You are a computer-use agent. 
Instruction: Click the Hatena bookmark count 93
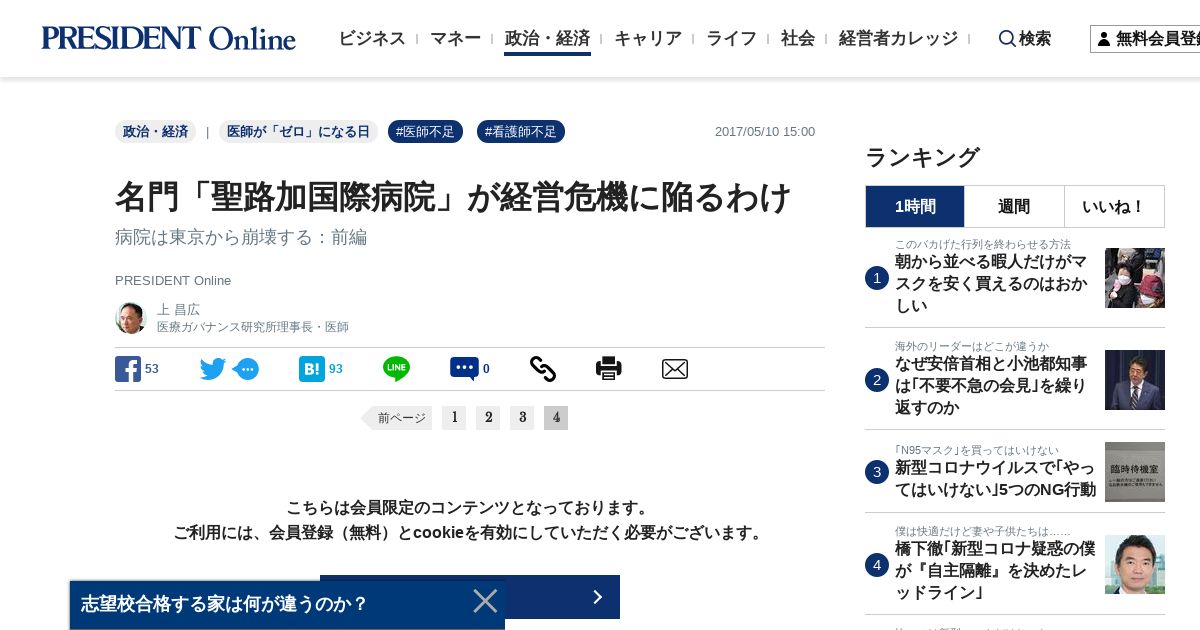click(x=336, y=369)
